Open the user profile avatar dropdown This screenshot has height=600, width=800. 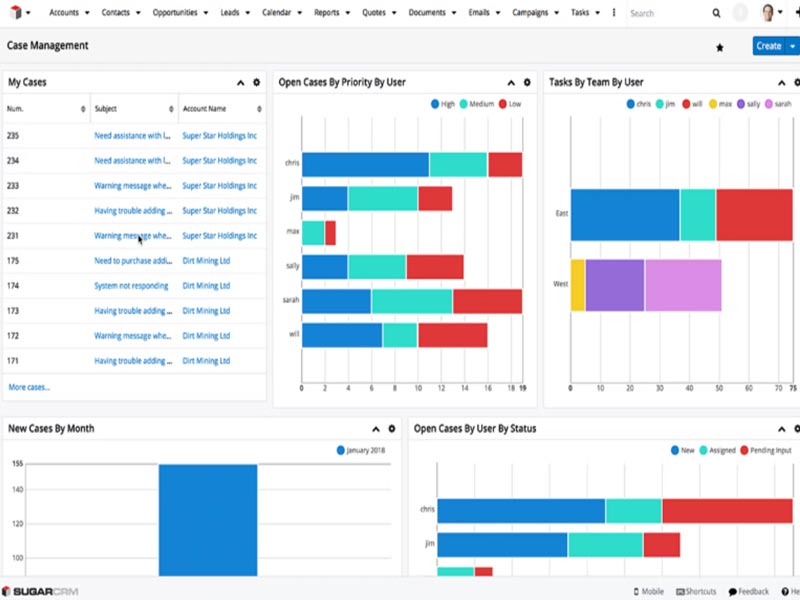tap(766, 12)
